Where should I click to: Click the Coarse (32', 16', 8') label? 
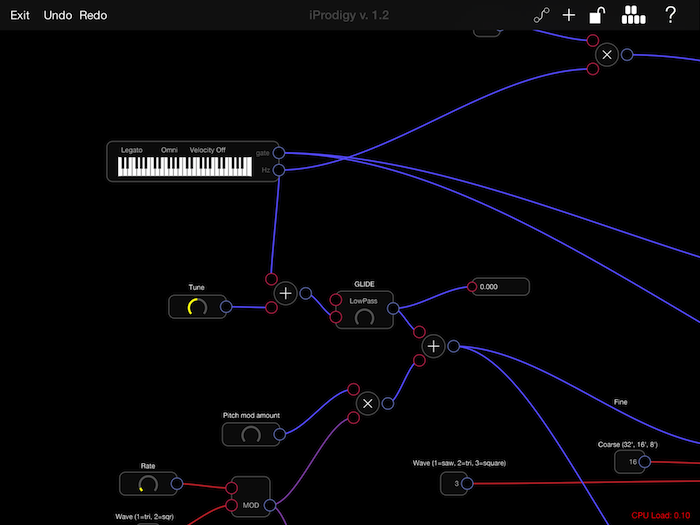coord(628,445)
